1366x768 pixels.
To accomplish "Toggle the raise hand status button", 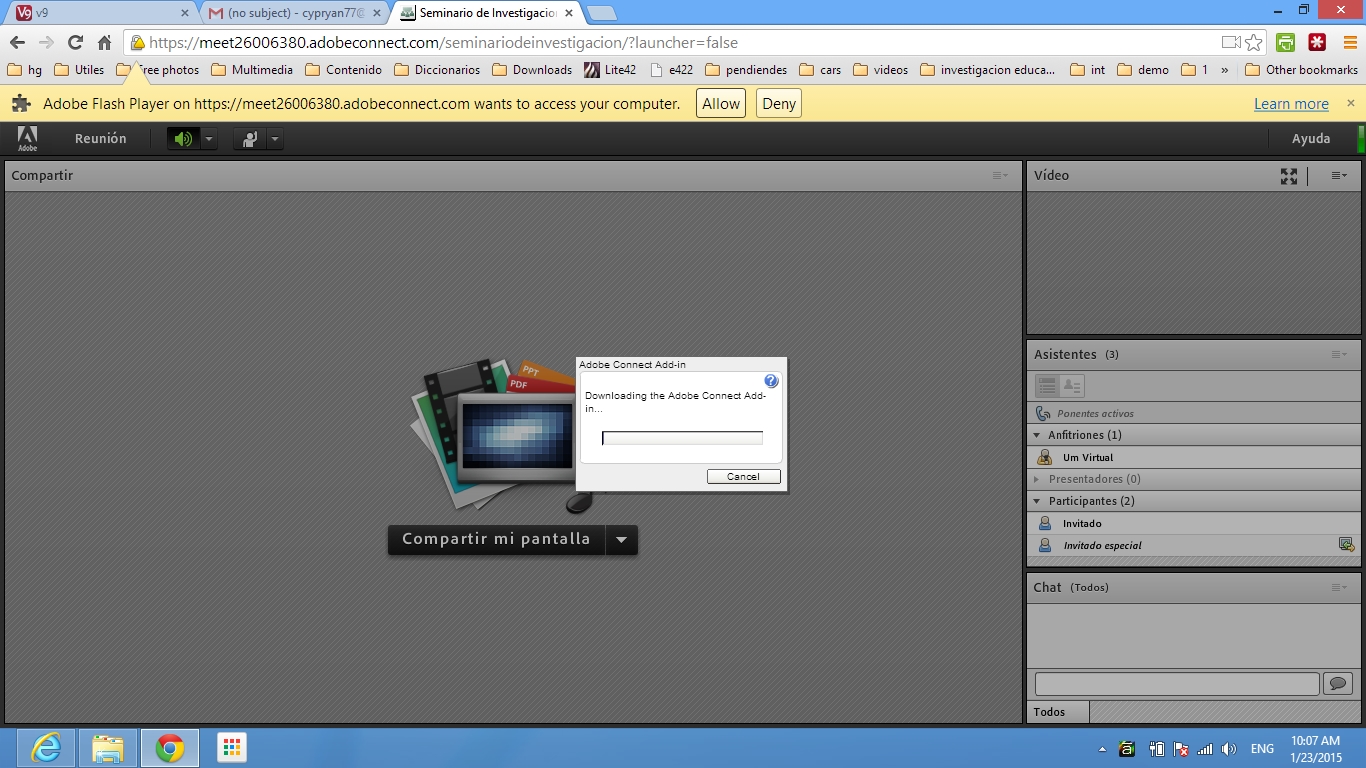I will [x=249, y=139].
